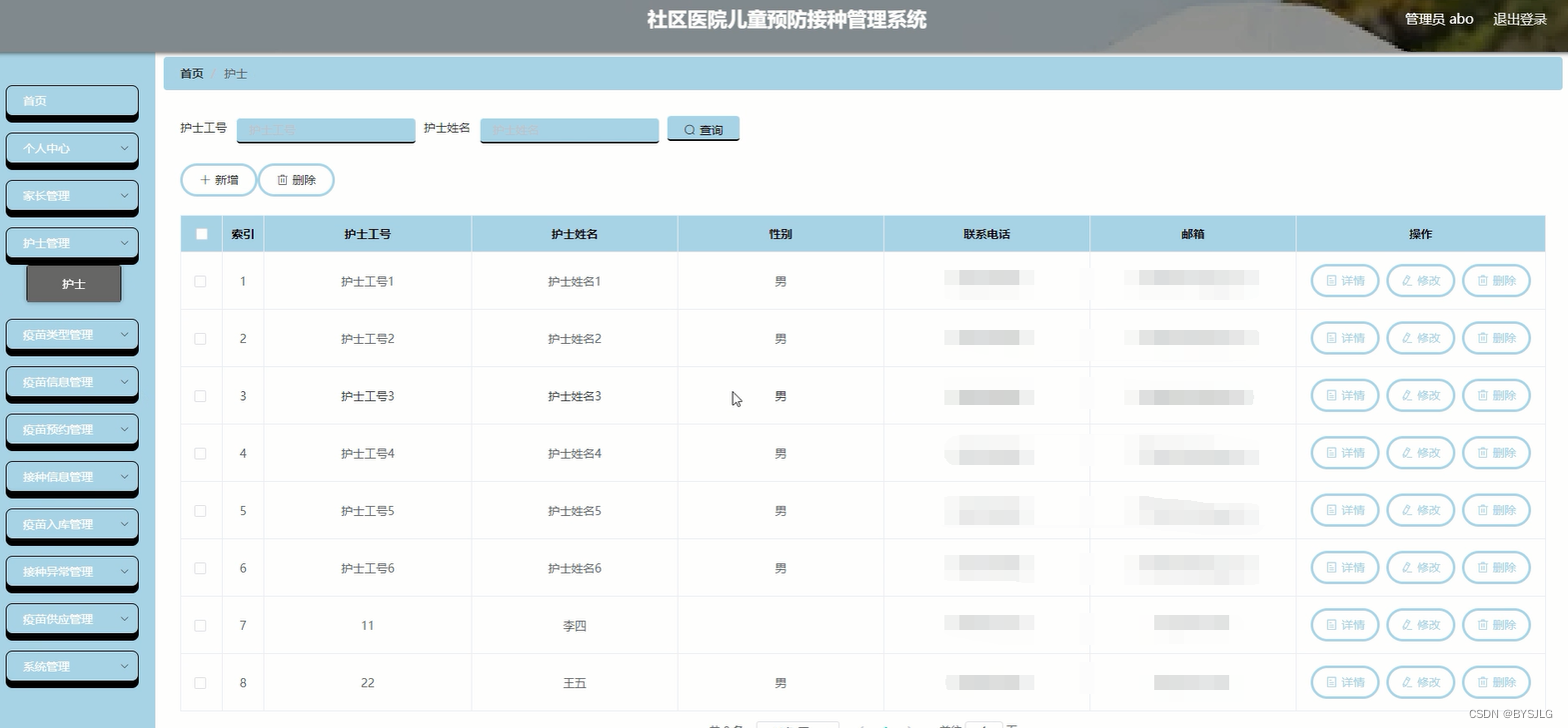This screenshot has width=1568, height=728.
Task: Toggle the select-all checkbox in table header
Action: click(201, 234)
